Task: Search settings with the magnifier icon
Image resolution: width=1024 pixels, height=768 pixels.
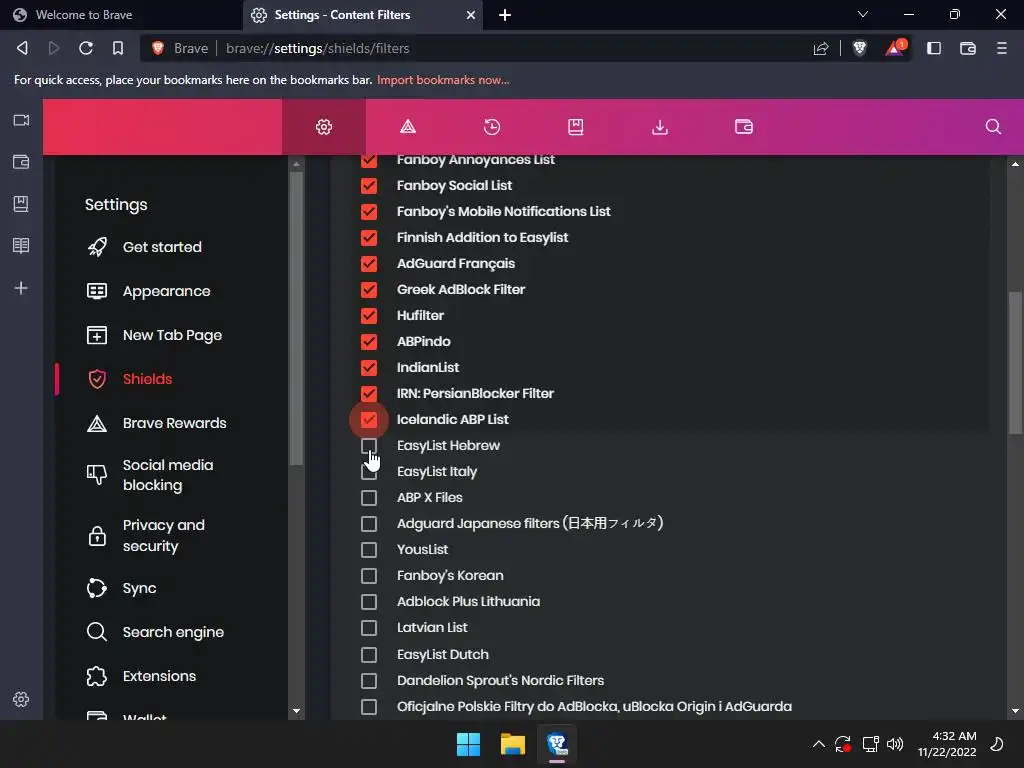Action: point(993,127)
